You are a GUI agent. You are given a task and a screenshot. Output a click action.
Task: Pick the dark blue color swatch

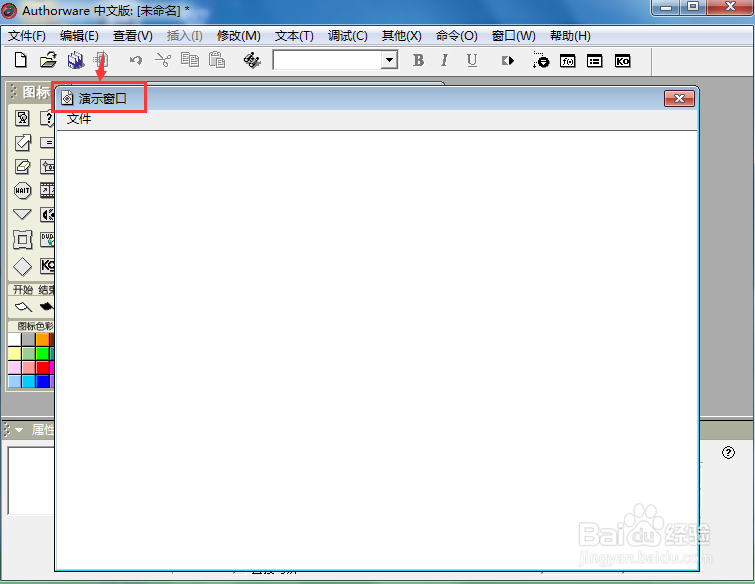point(42,382)
